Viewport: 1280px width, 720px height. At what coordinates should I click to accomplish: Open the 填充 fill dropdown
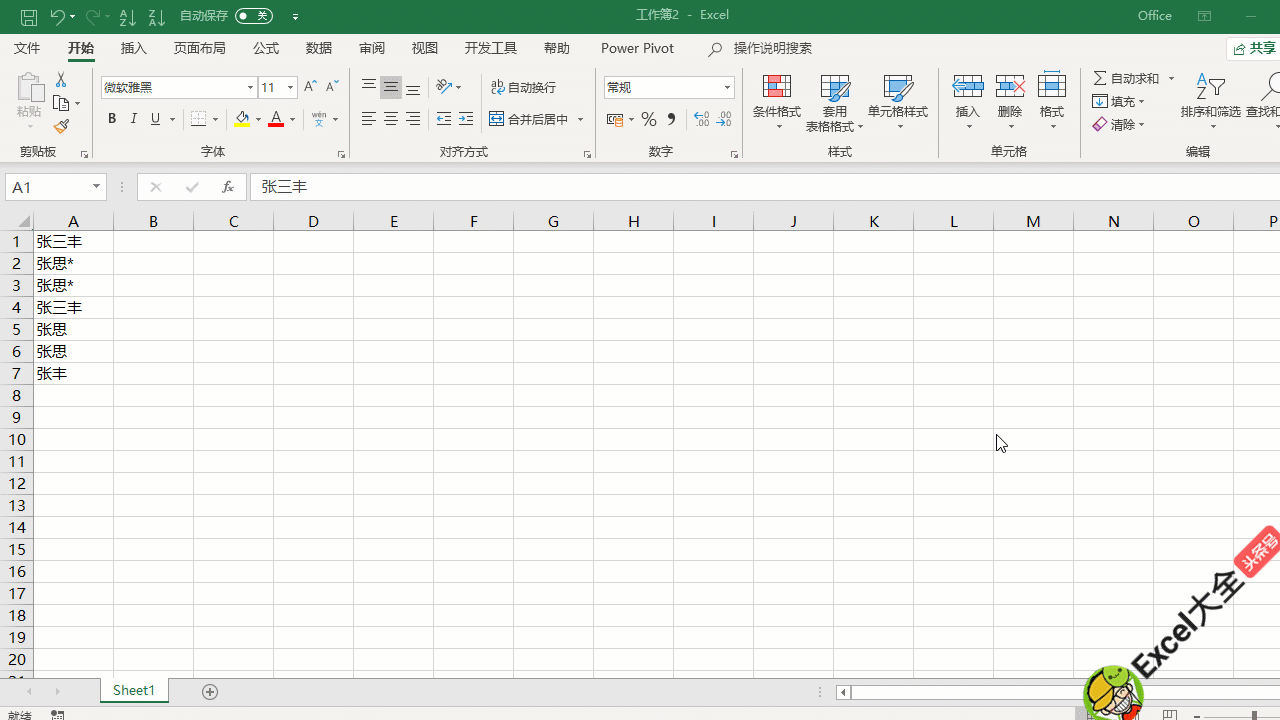(1119, 101)
